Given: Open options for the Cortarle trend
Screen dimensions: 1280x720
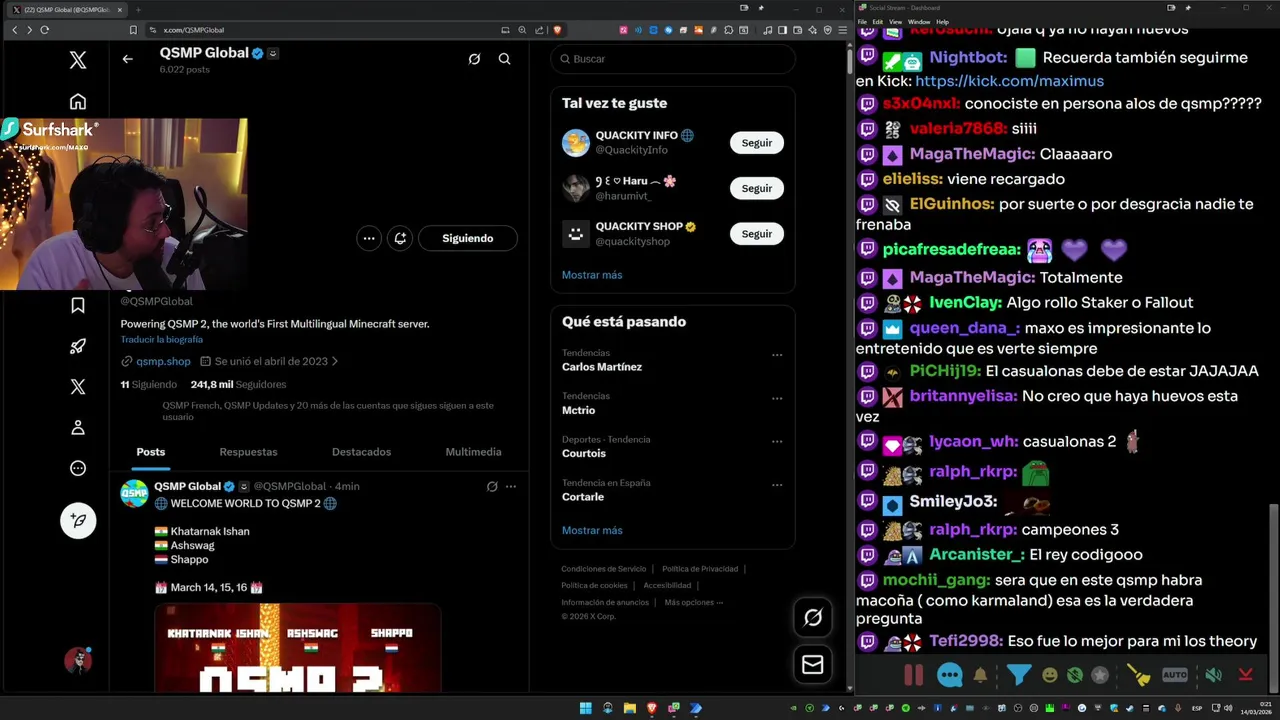Looking at the screenshot, I should pyautogui.click(x=777, y=485).
